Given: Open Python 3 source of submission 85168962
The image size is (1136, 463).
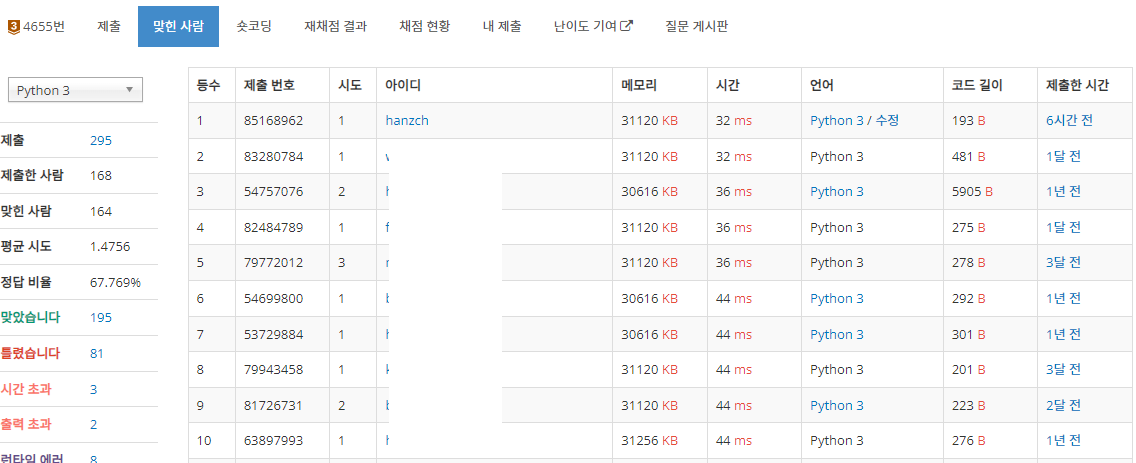Looking at the screenshot, I should click(837, 121).
